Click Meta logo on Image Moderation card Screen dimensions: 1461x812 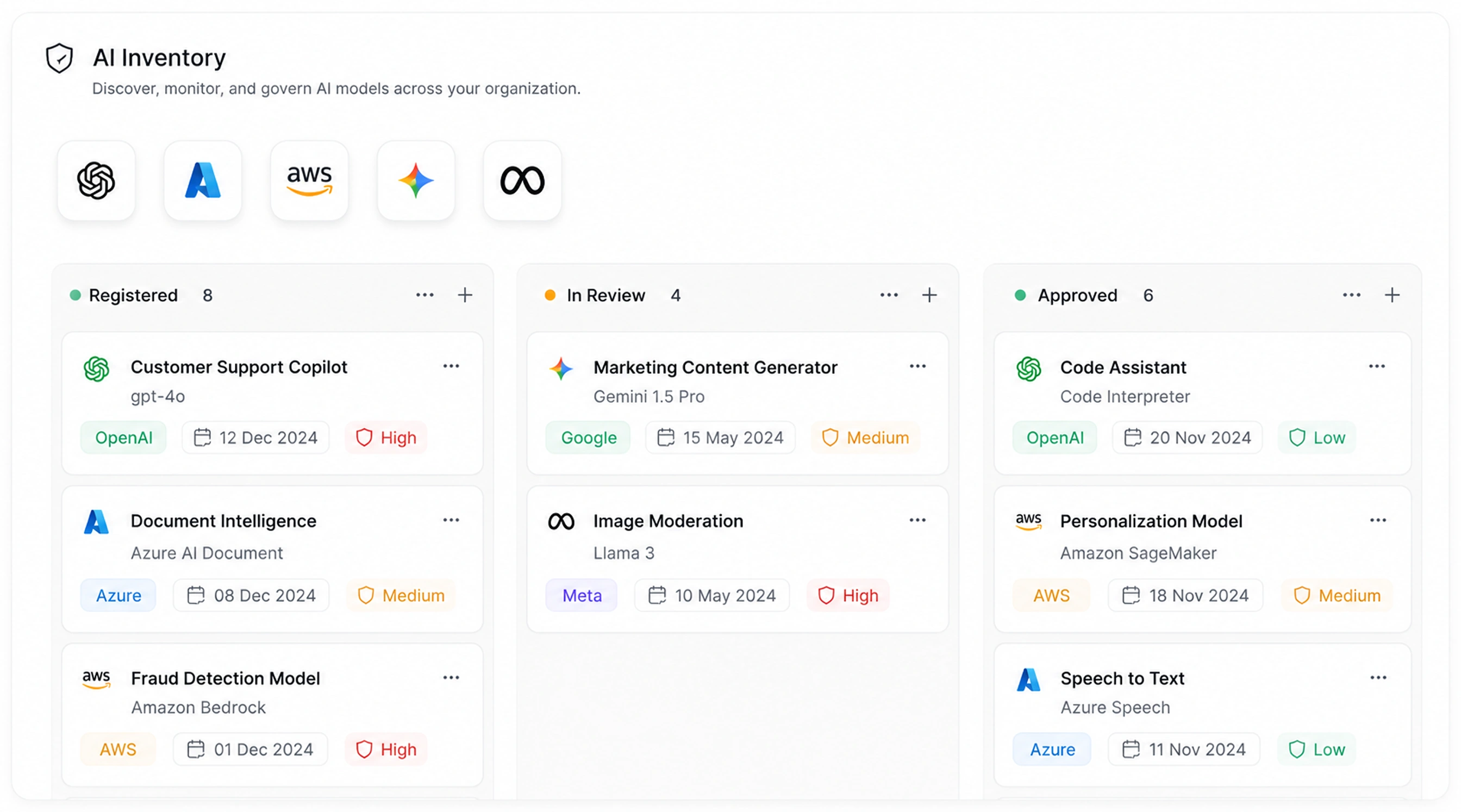coord(561,522)
